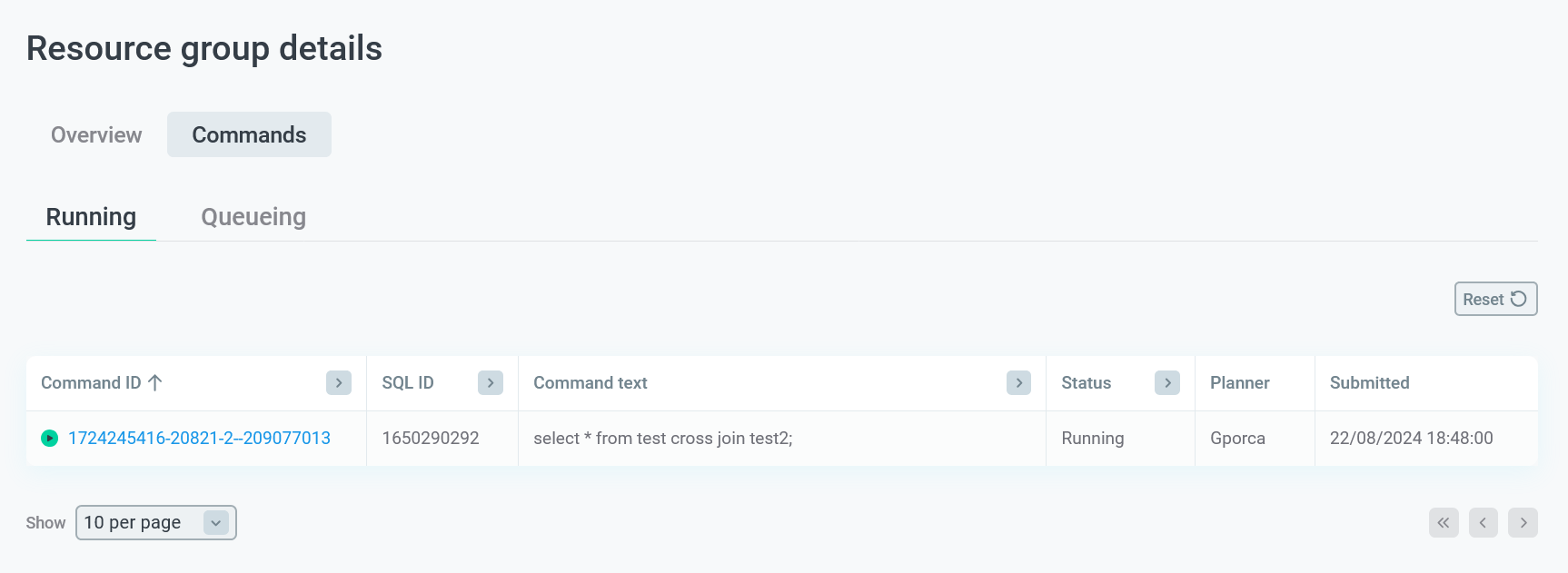Switch to the Overview tab
1568x573 pixels.
point(95,134)
